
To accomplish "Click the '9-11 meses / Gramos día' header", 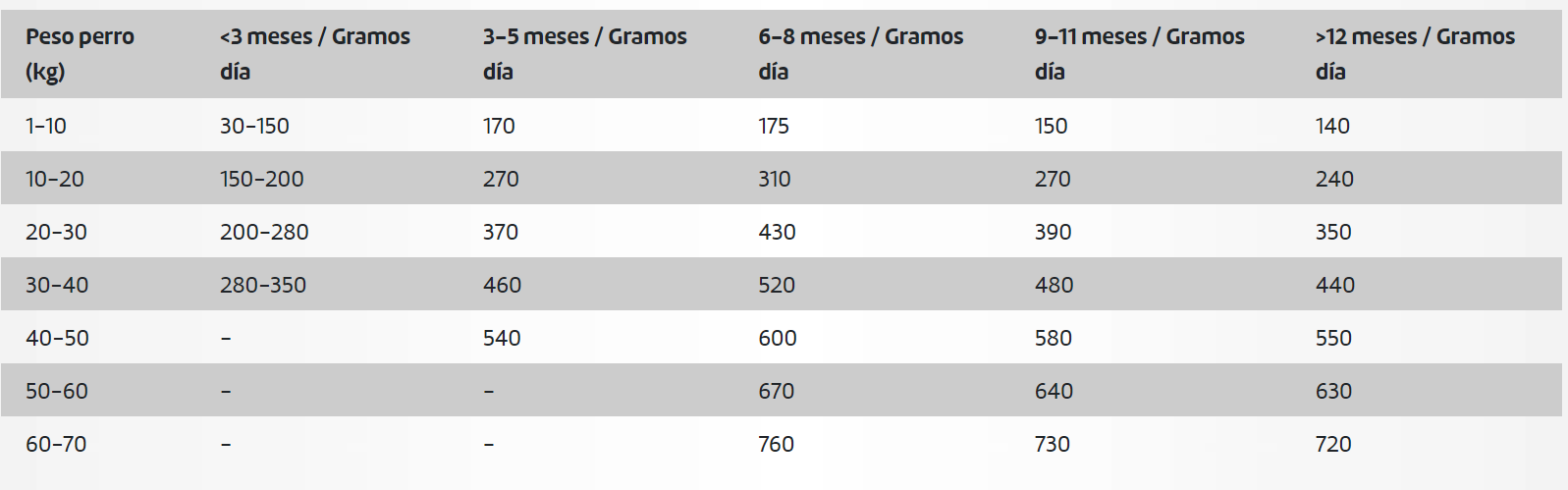I will [1139, 54].
